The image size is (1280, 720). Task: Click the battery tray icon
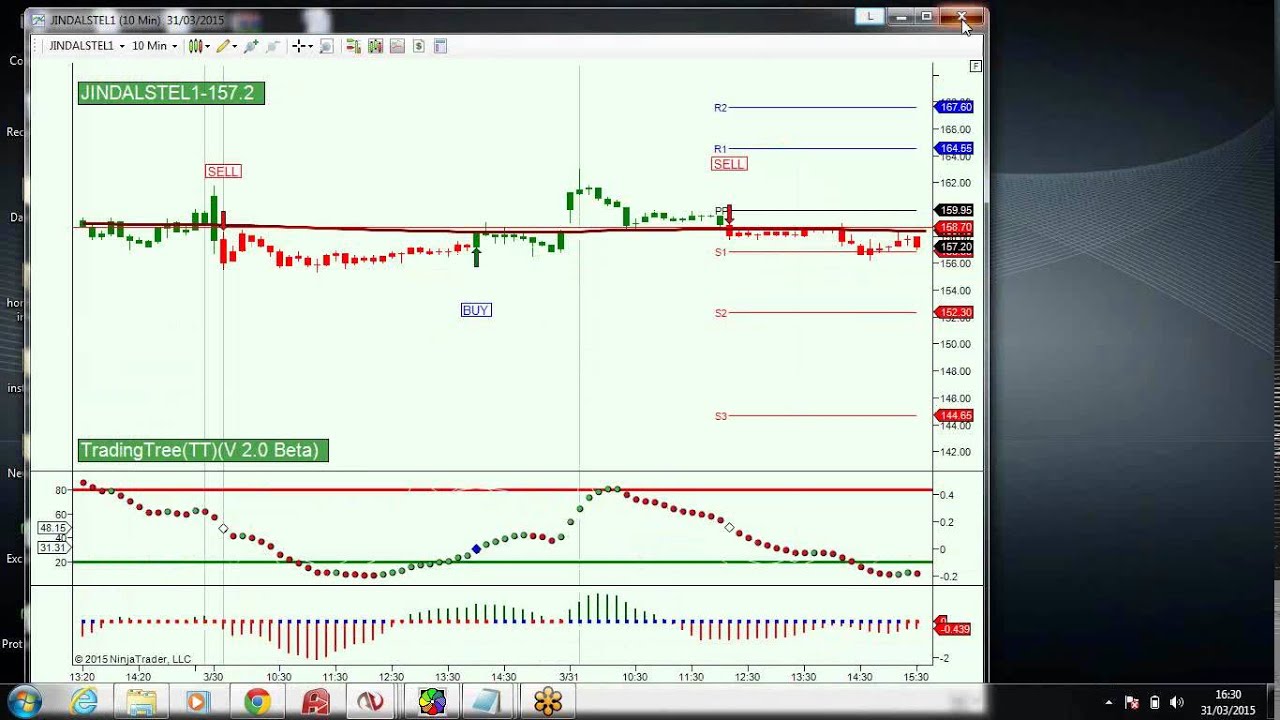[x=1155, y=702]
